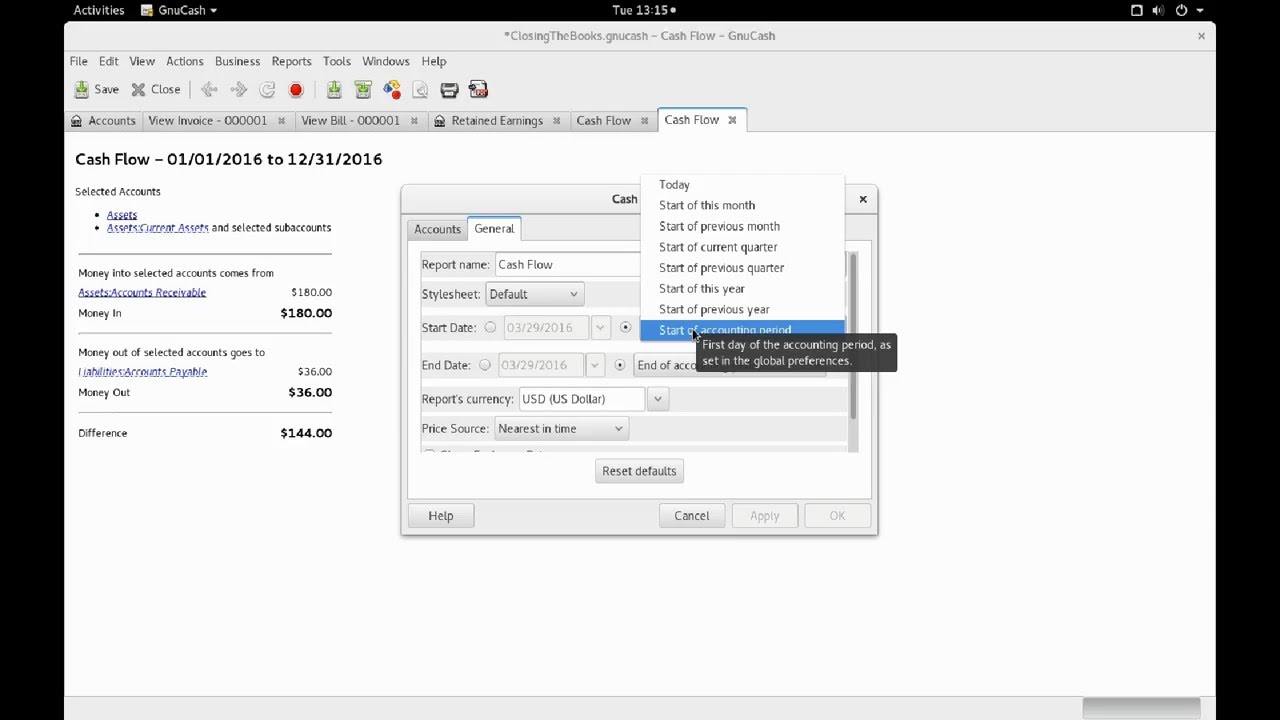The height and width of the screenshot is (720, 1280).
Task: Open the Edit menu
Action: pyautogui.click(x=108, y=61)
